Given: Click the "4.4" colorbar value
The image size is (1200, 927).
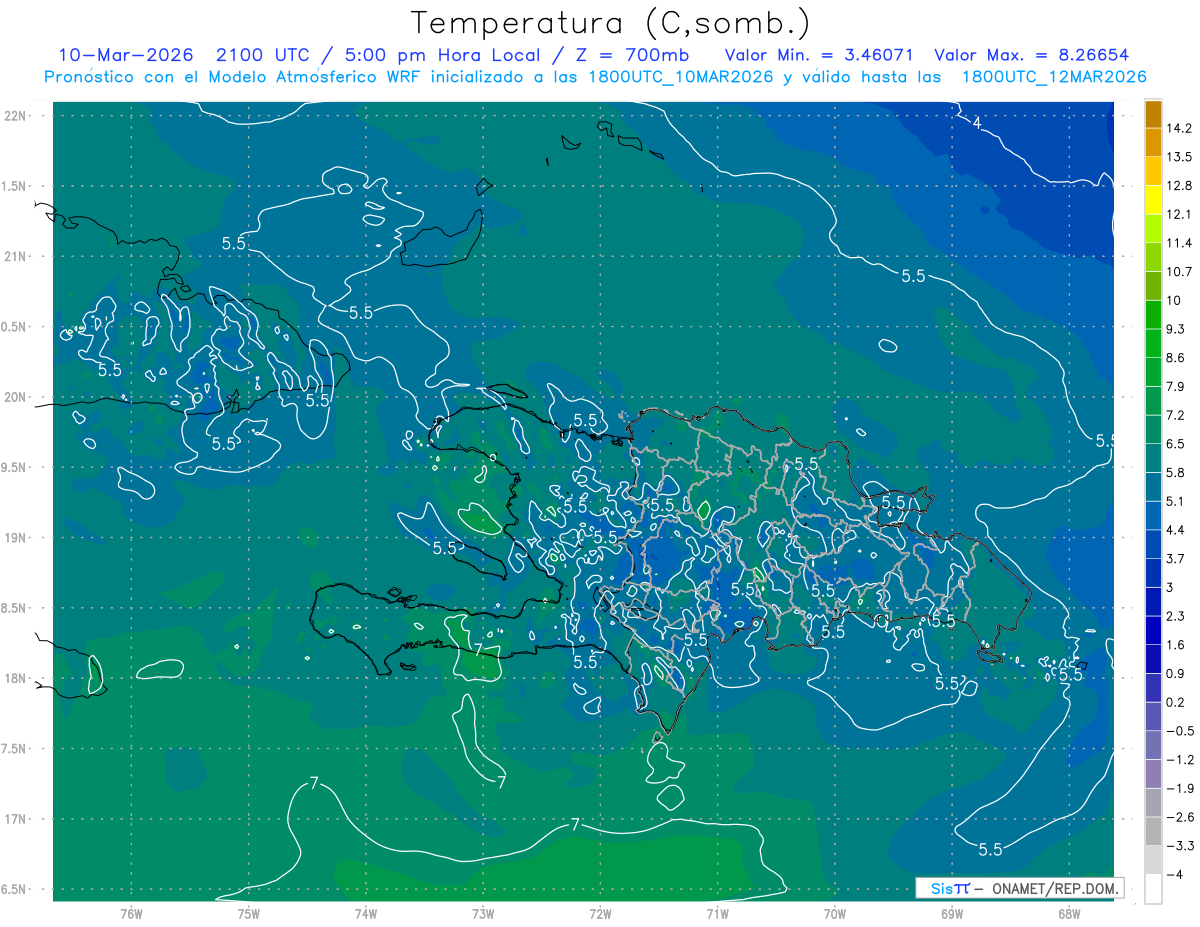Looking at the screenshot, I should pyautogui.click(x=1176, y=529).
